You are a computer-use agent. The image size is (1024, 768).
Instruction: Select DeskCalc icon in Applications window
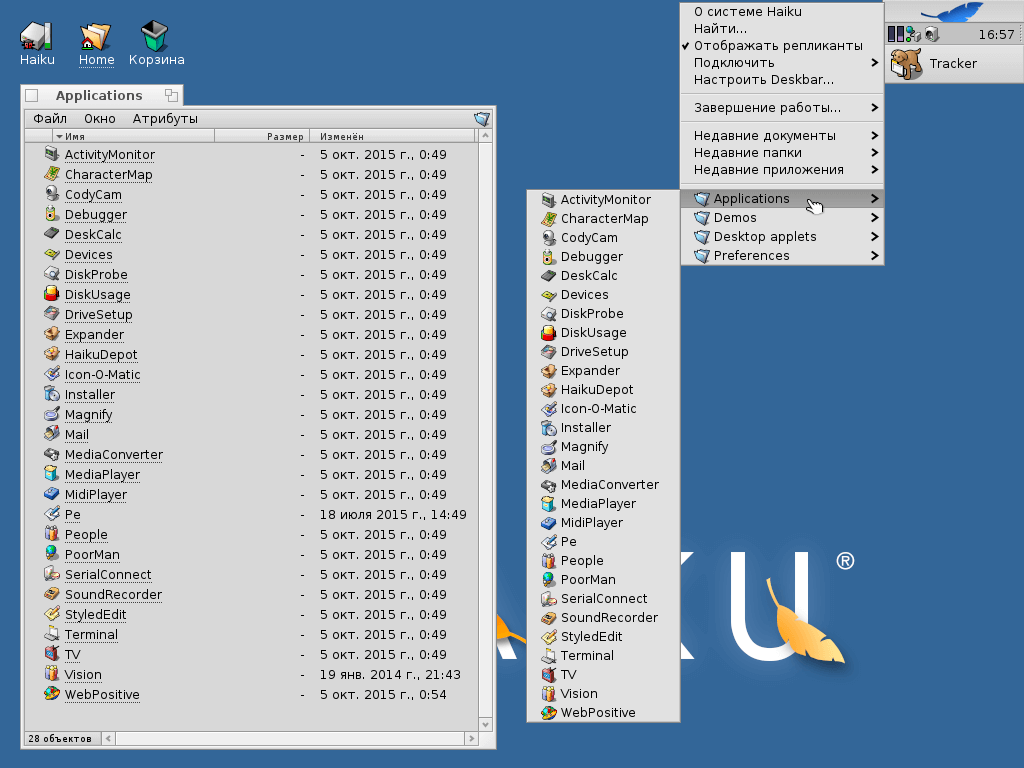point(52,234)
